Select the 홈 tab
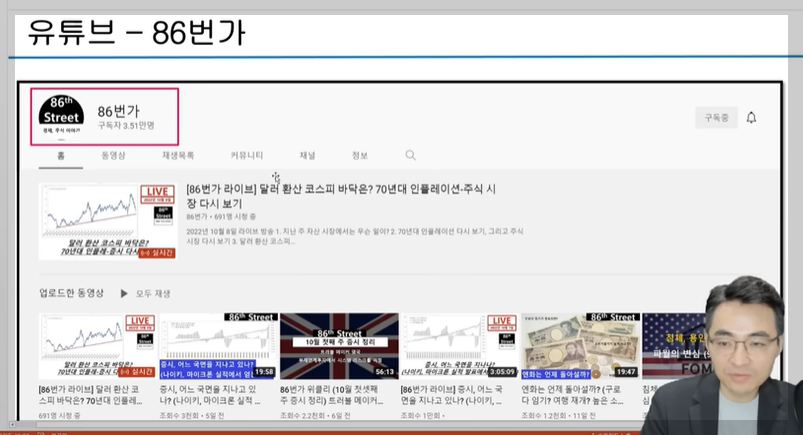The image size is (803, 435). coord(61,155)
